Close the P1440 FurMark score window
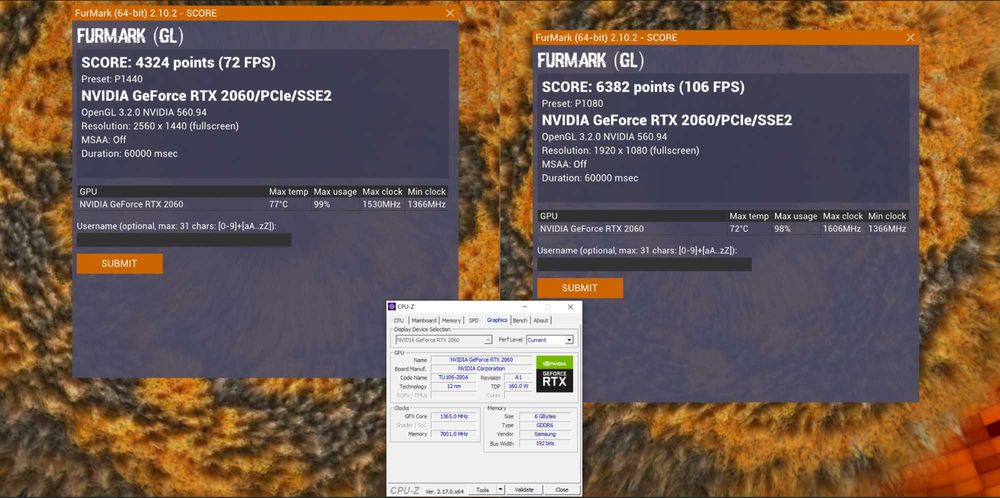 (450, 13)
